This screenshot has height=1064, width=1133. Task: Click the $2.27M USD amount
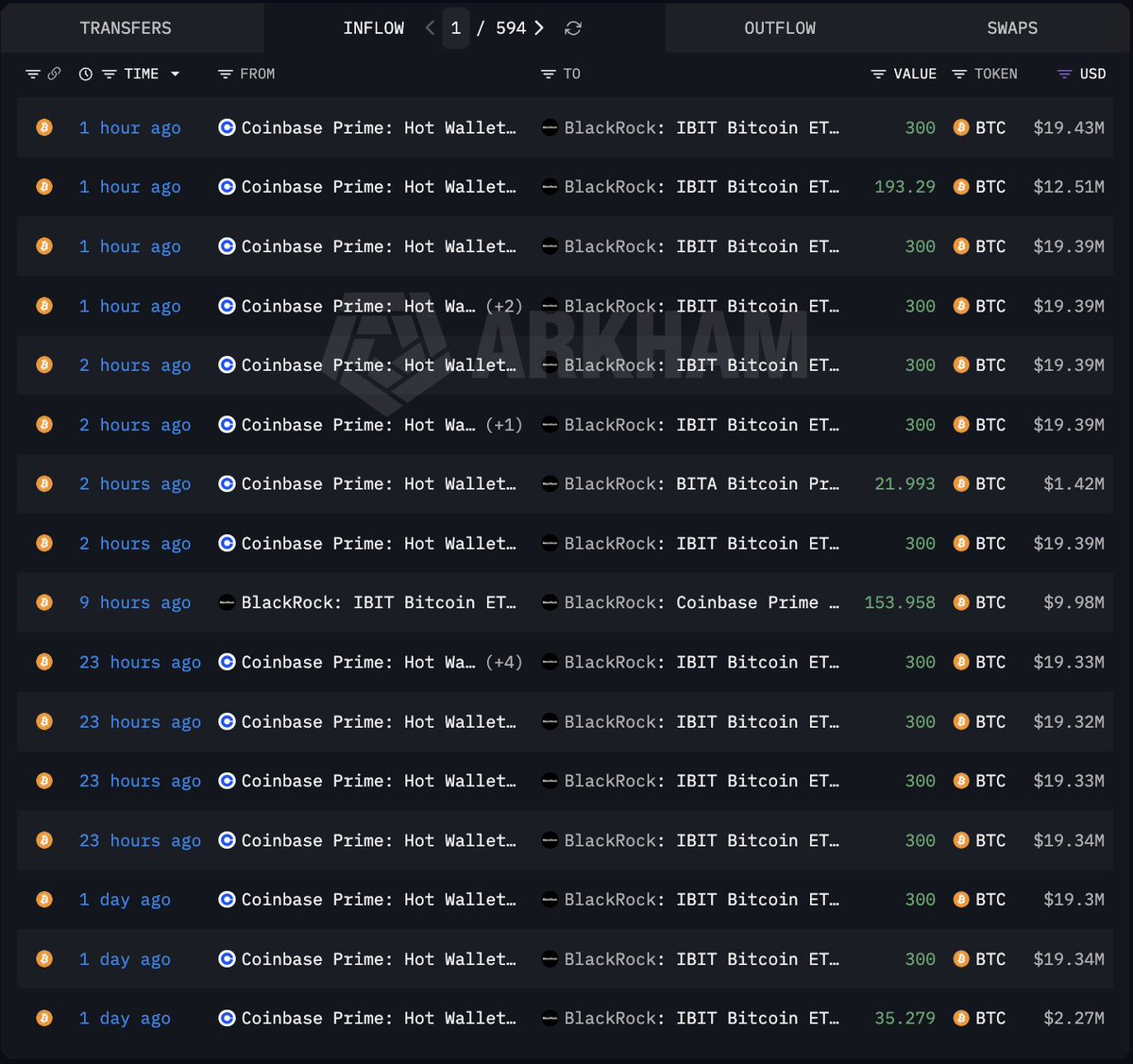[x=1074, y=1018]
